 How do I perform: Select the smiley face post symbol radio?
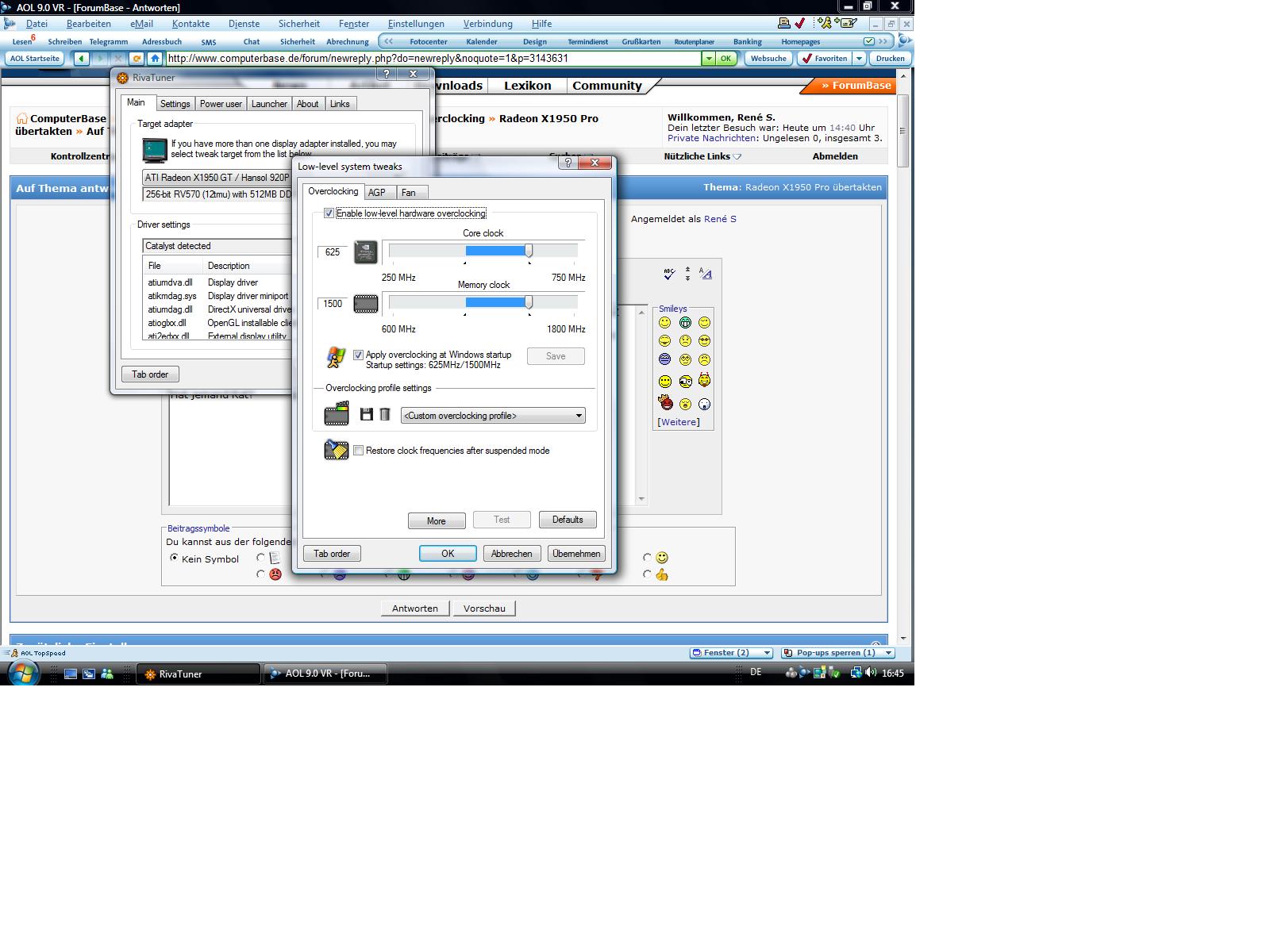point(648,558)
